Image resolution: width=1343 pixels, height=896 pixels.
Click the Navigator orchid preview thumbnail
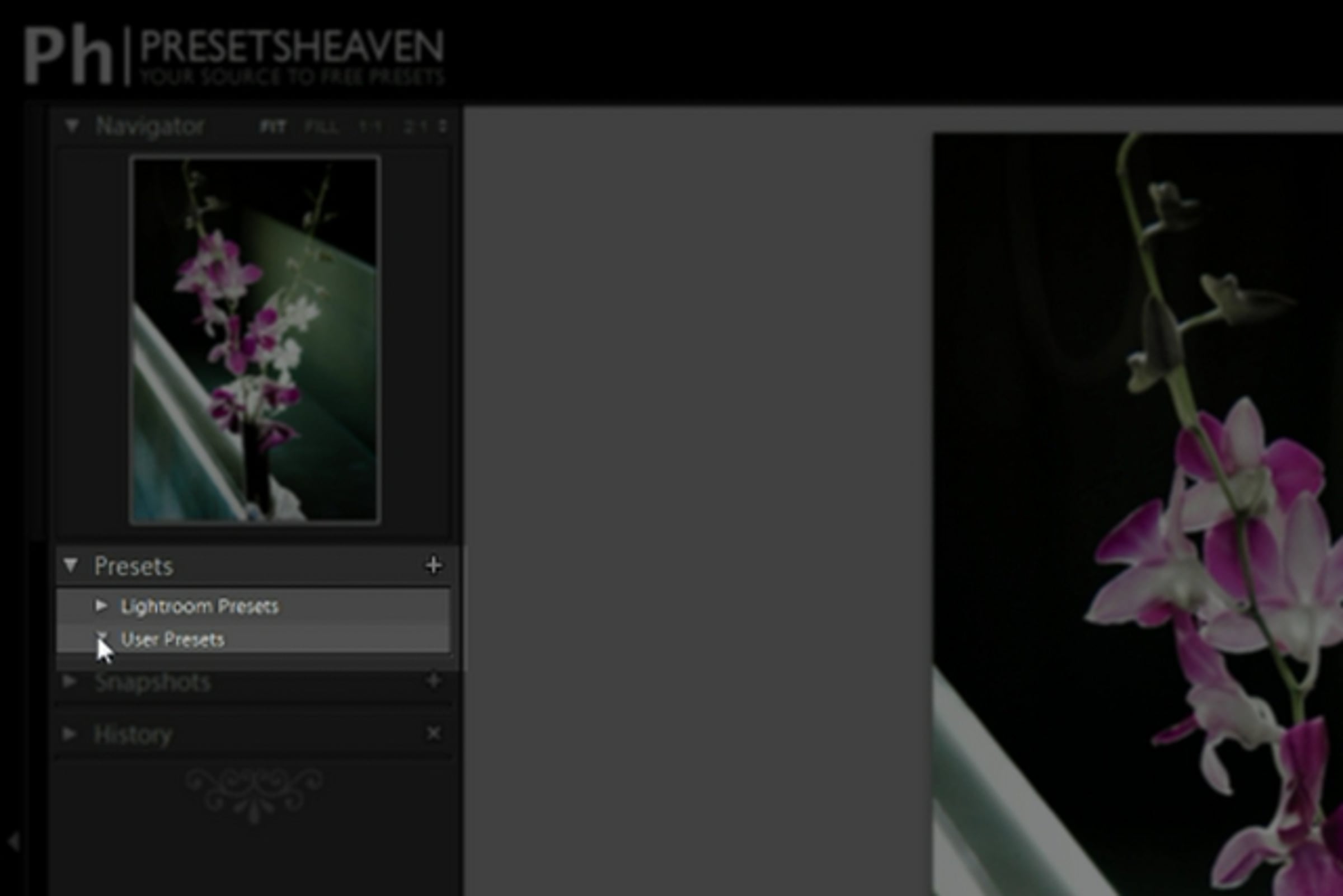255,340
